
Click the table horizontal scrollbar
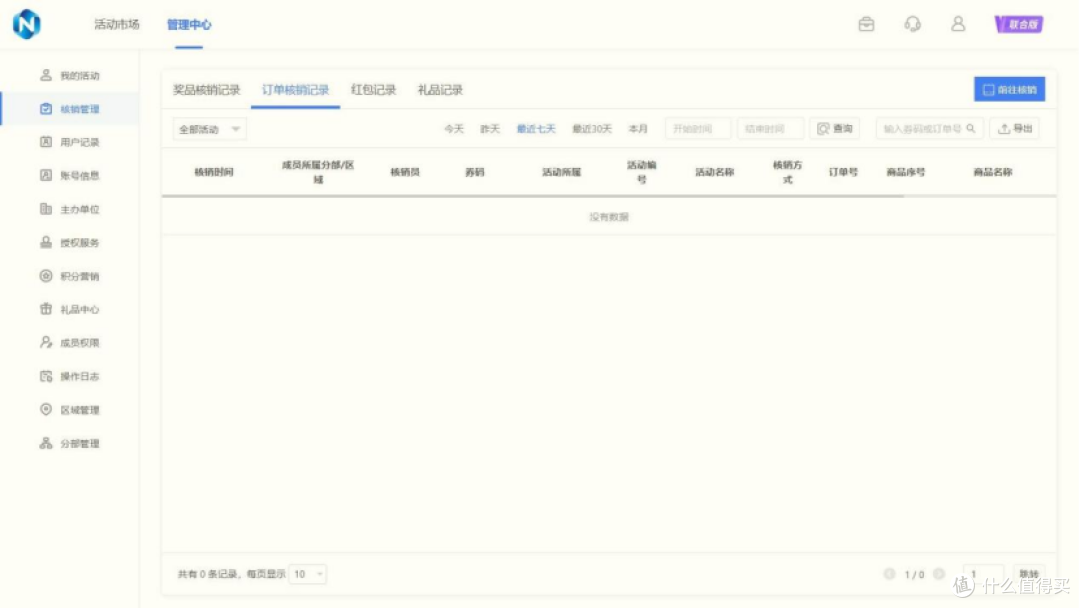[x=532, y=196]
